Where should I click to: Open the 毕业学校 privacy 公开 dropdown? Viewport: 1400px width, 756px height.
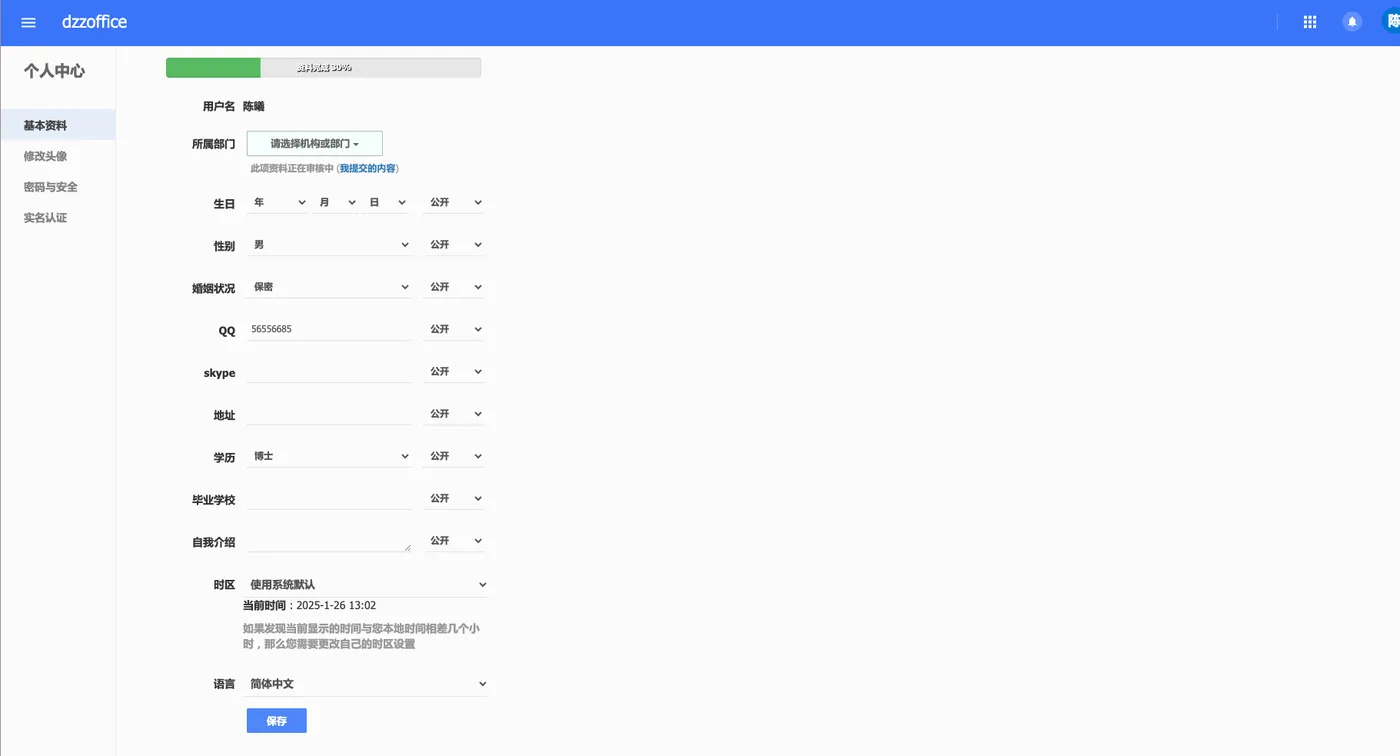[455, 499]
